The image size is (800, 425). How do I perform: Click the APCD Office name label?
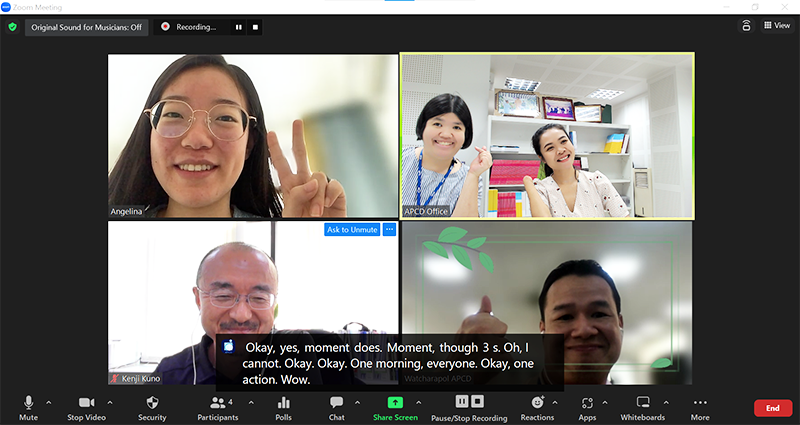click(426, 211)
